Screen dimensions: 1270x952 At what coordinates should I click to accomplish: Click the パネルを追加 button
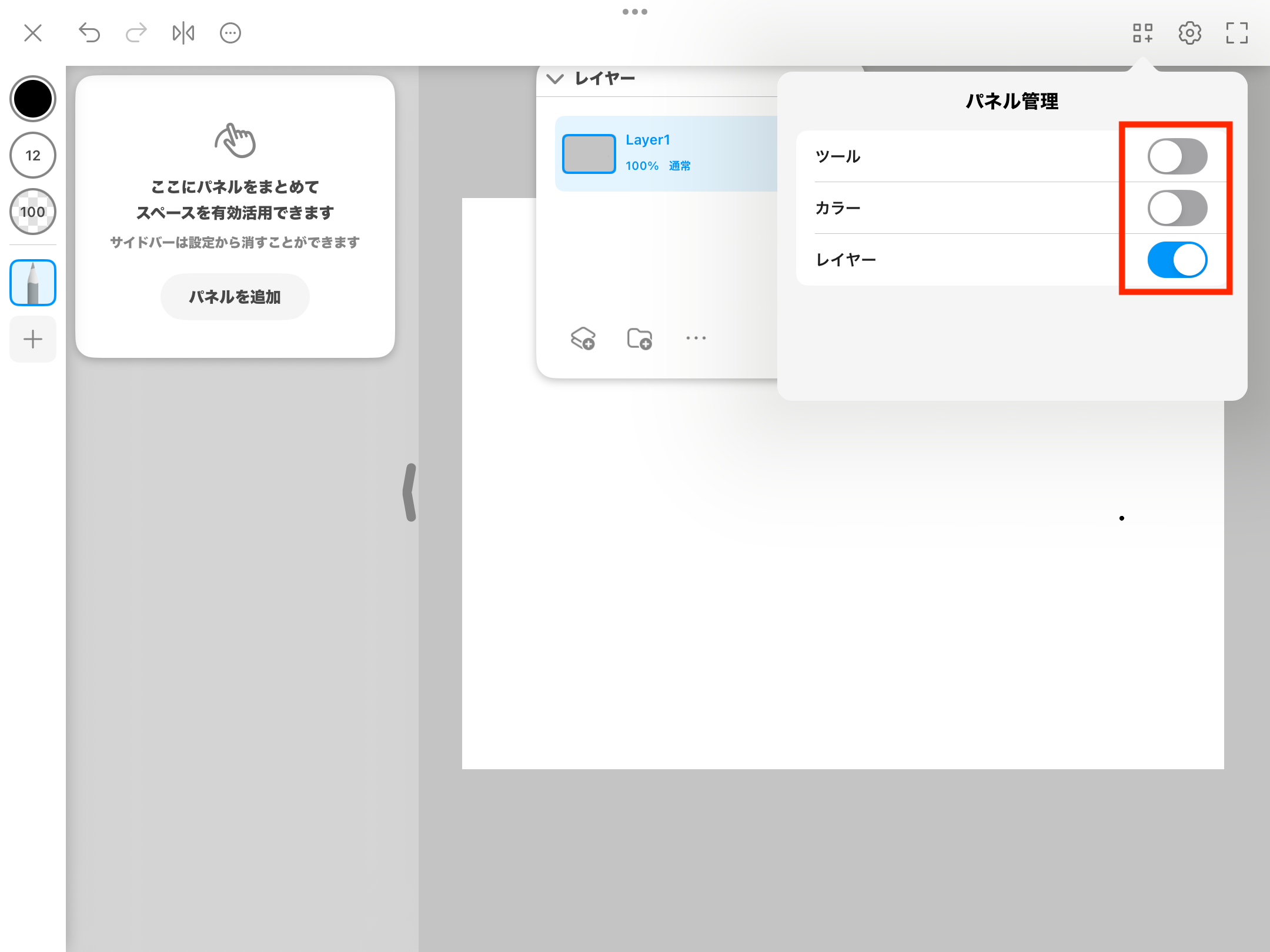click(235, 297)
